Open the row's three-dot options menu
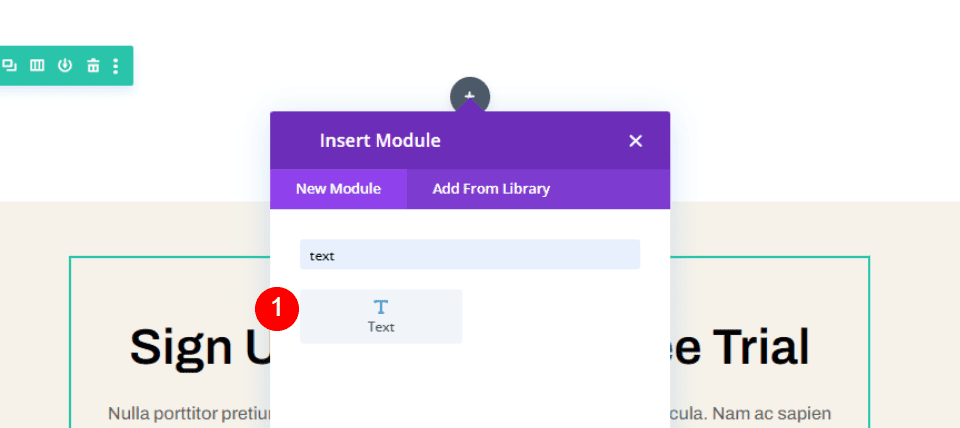960x428 pixels. click(116, 66)
